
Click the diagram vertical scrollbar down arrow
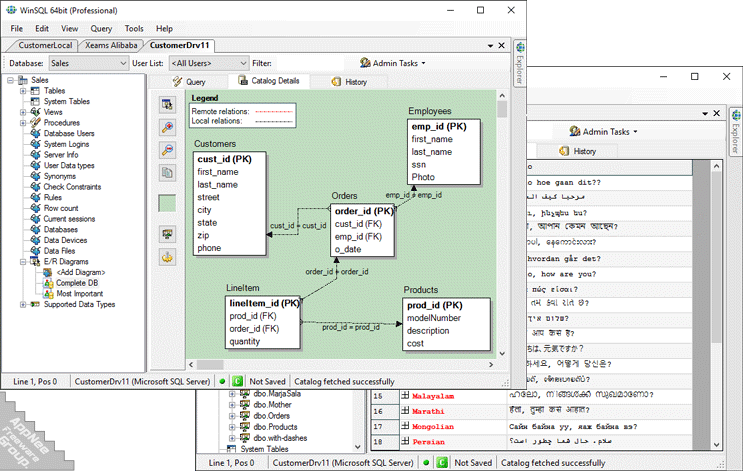click(502, 353)
